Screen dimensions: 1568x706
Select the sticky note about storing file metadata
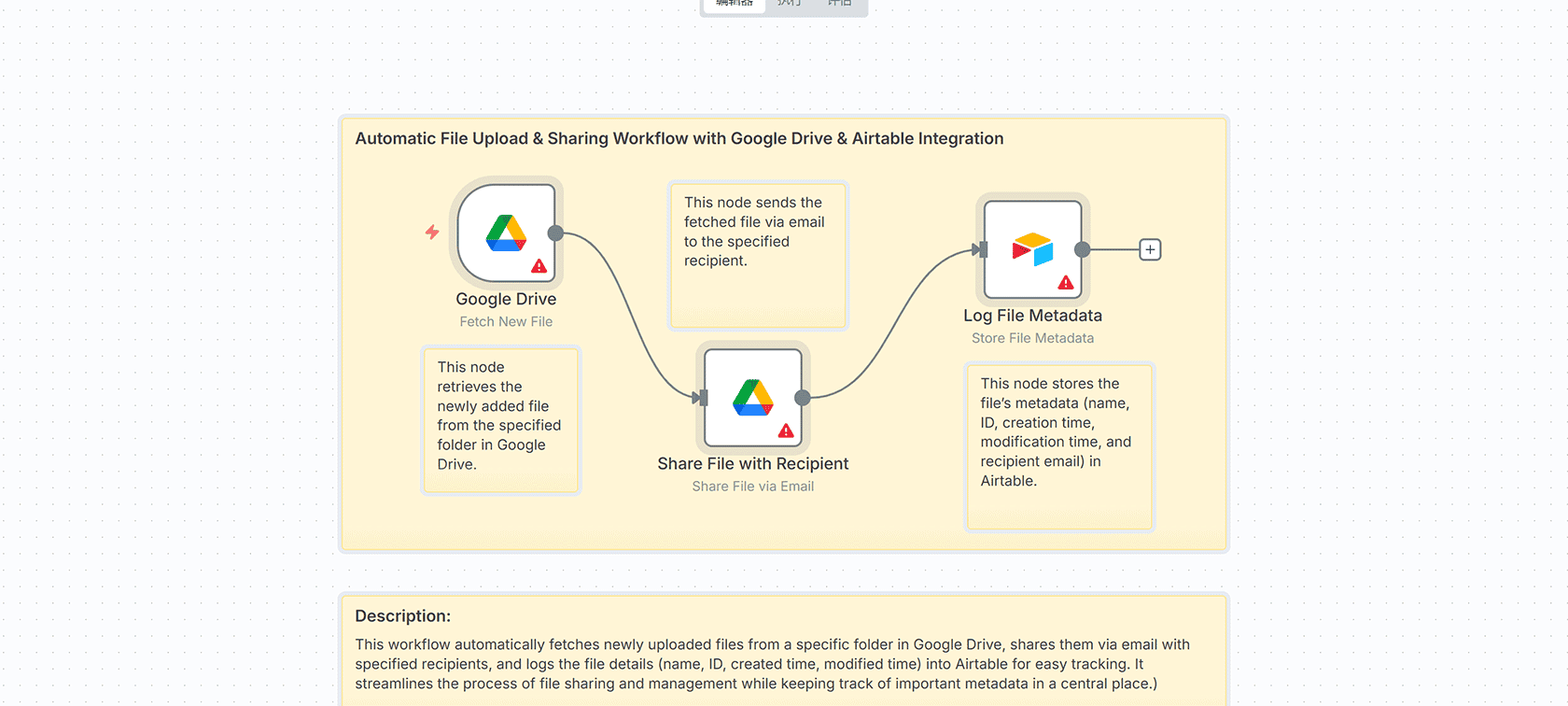(1059, 506)
